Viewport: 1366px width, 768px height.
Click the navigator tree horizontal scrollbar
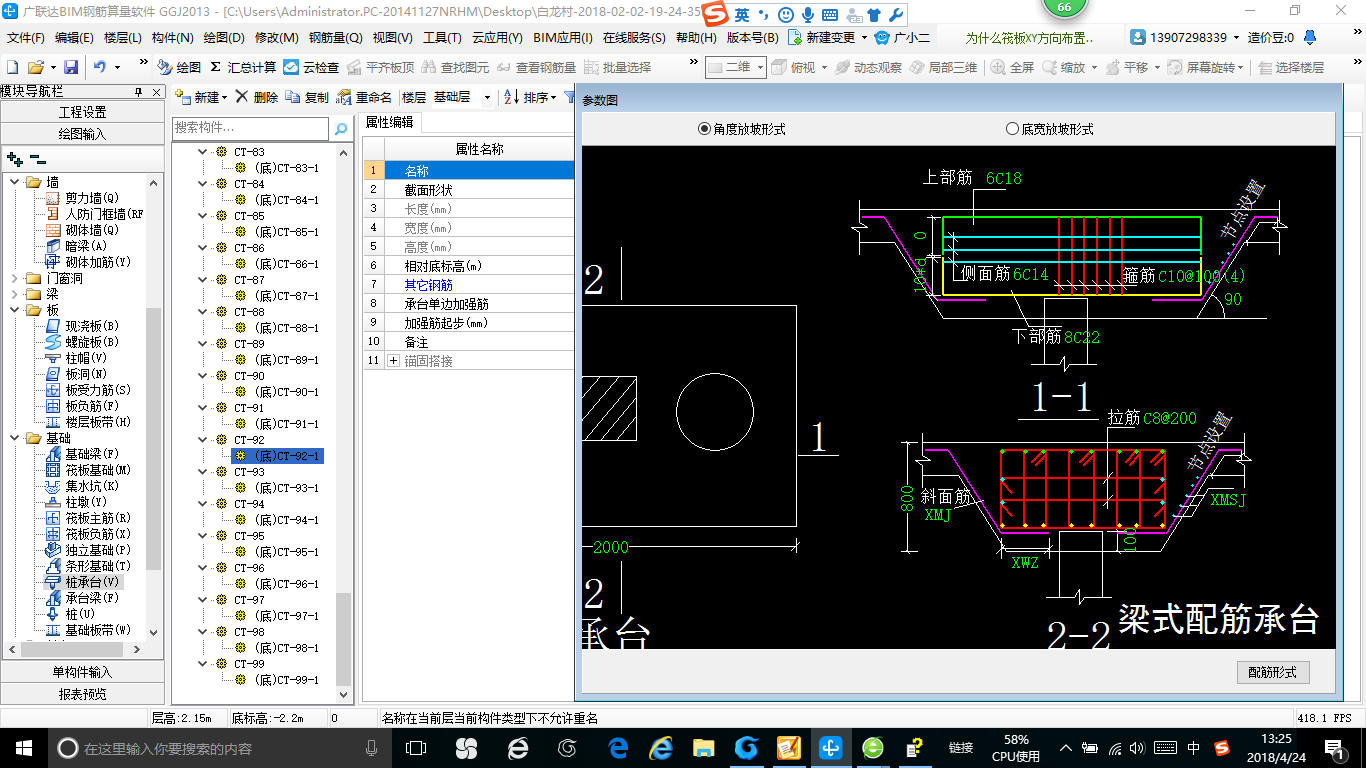pyautogui.click(x=73, y=650)
